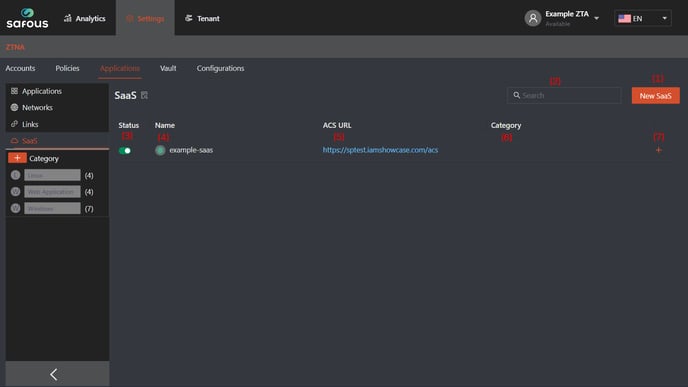Click the user avatar icon
Screen dimensions: 688x387
(533, 18)
